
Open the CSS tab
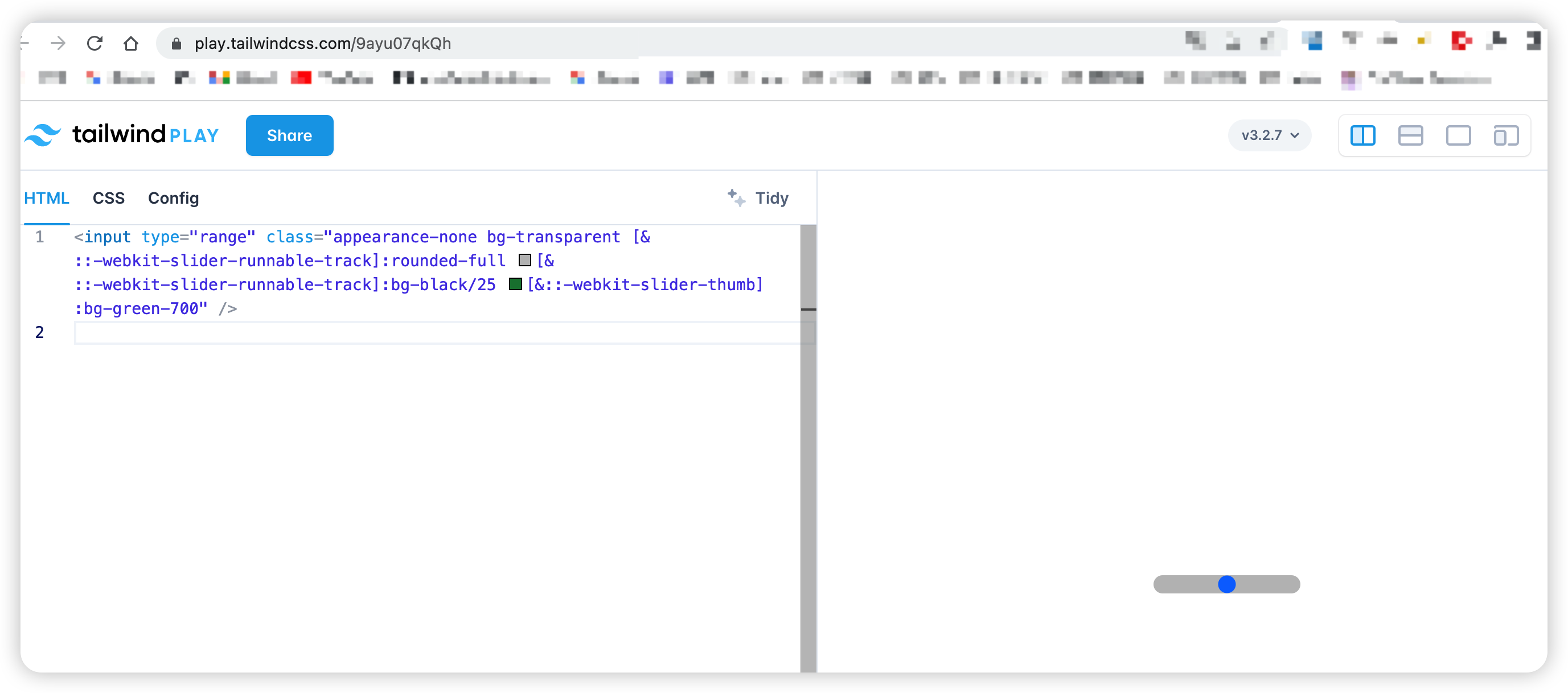(x=108, y=199)
